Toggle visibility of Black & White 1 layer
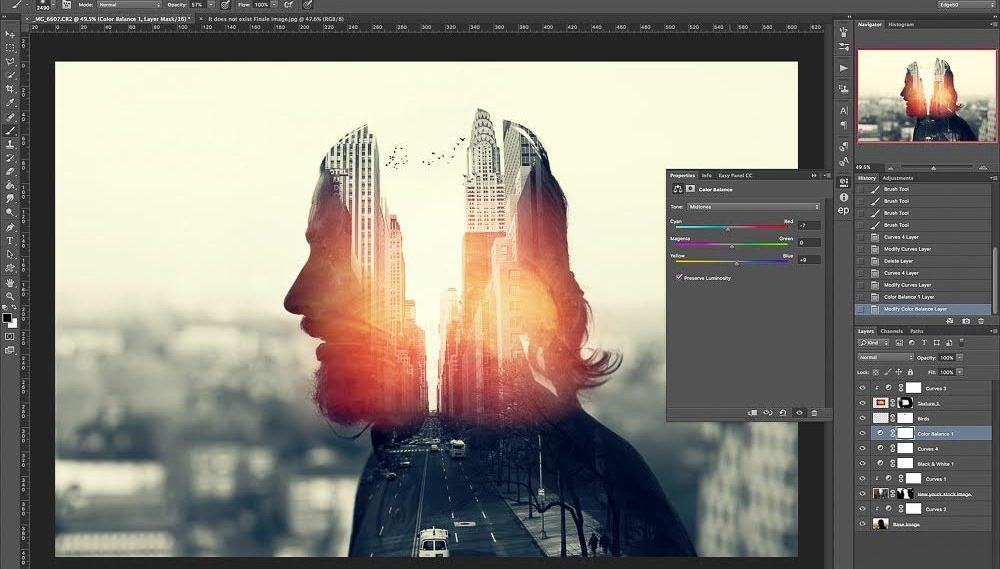The image size is (1000, 569). pyautogui.click(x=862, y=464)
